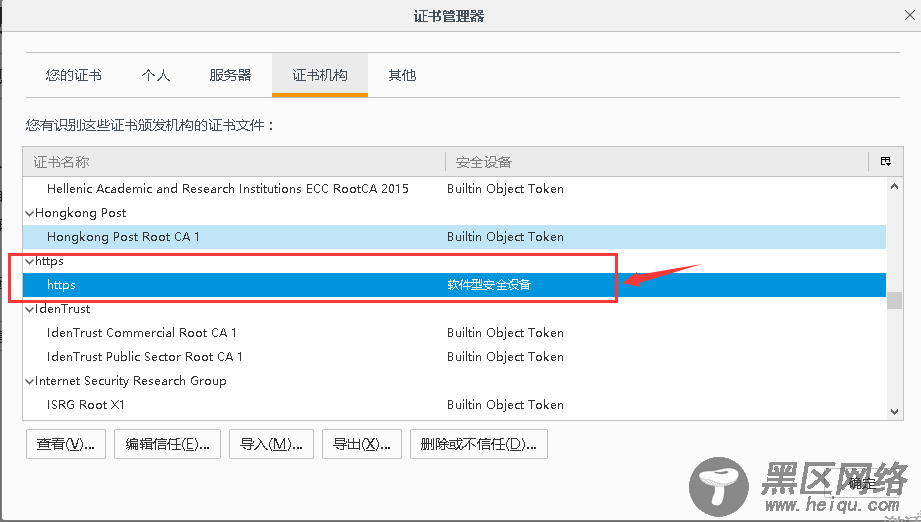Click the Hongkong Post group label
Image resolution: width=921 pixels, height=522 pixels.
pyautogui.click(x=80, y=213)
